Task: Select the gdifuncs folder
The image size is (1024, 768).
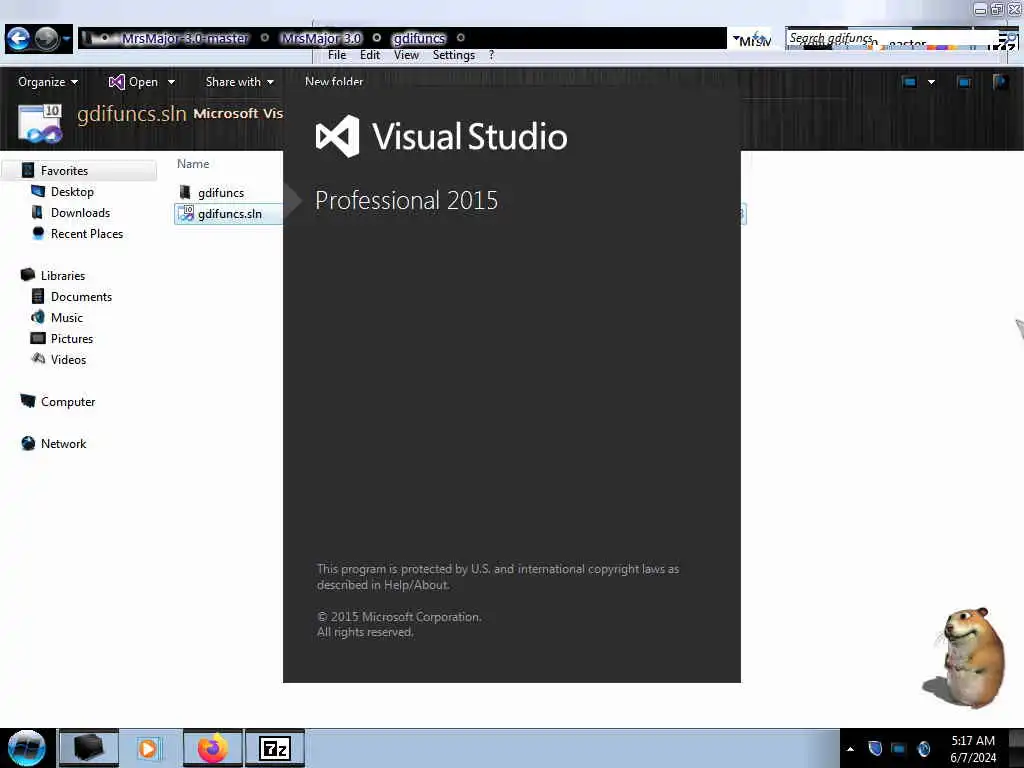Action: 221,193
